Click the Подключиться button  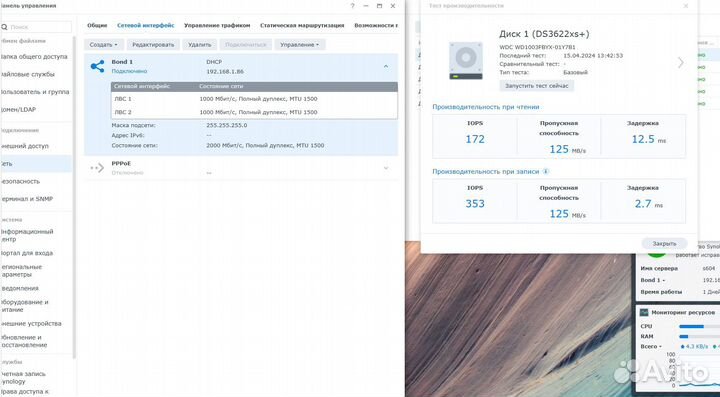[x=246, y=45]
